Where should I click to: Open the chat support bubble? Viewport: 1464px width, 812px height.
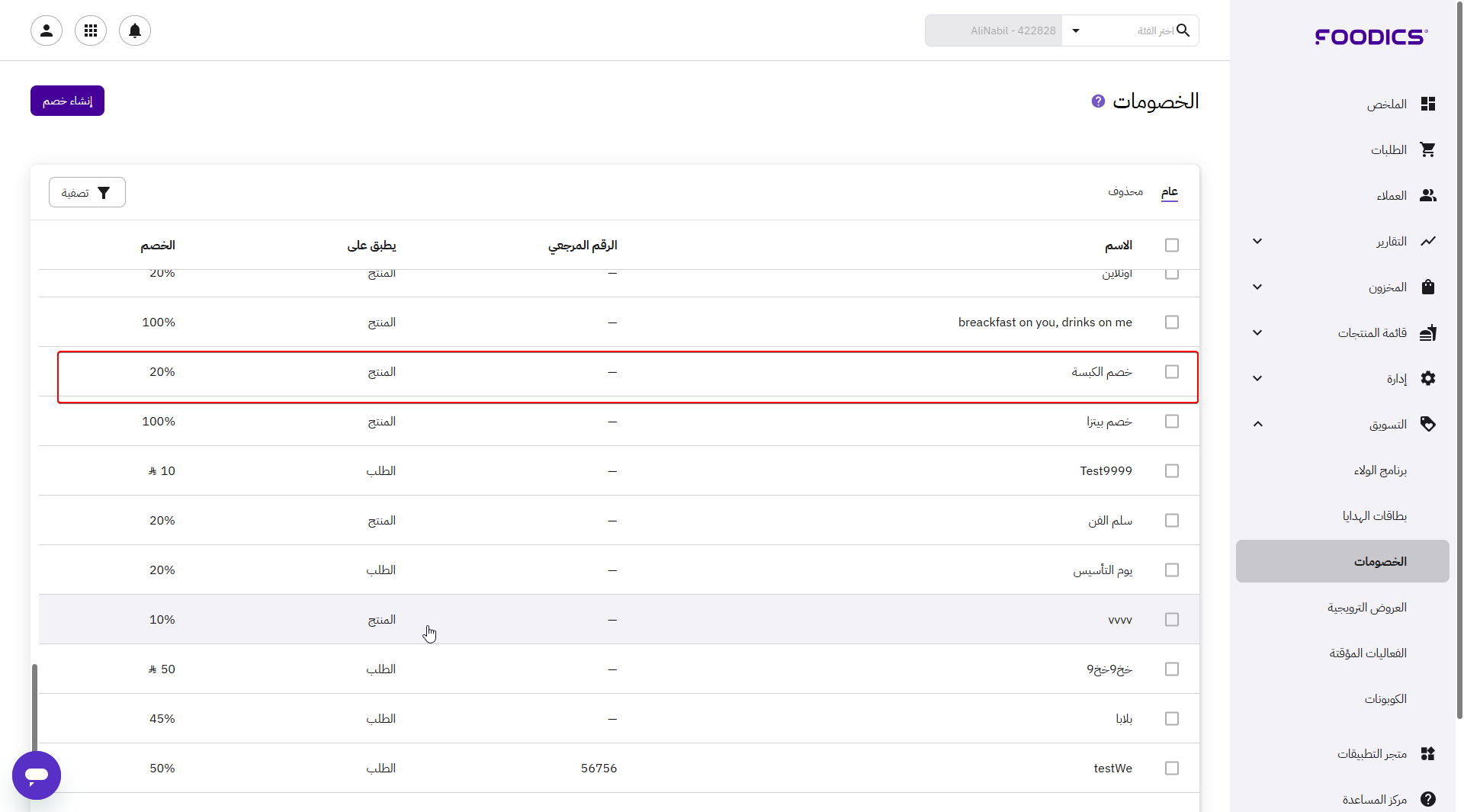(37, 775)
